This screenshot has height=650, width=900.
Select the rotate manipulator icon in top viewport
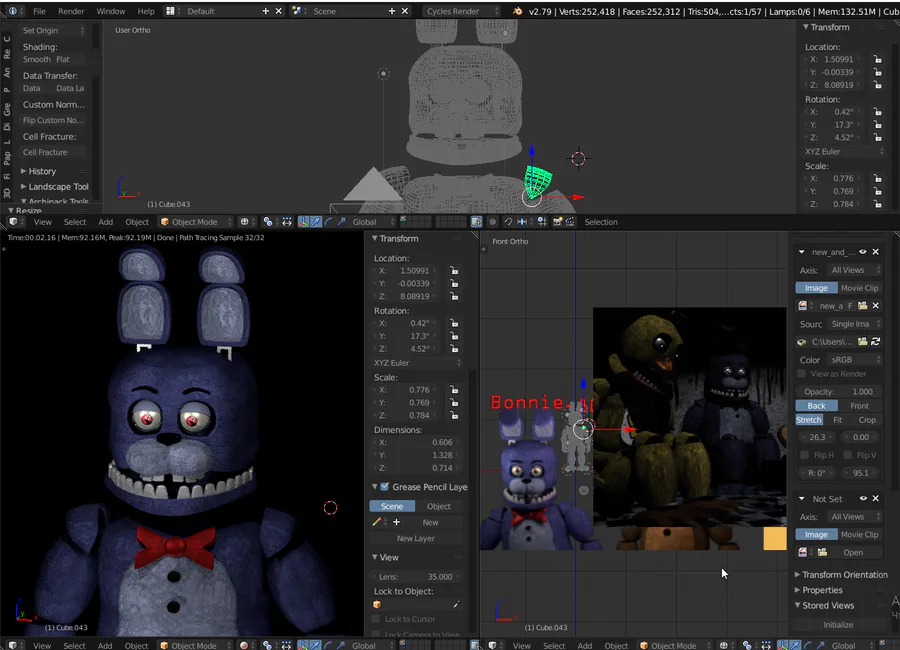pyautogui.click(x=329, y=222)
